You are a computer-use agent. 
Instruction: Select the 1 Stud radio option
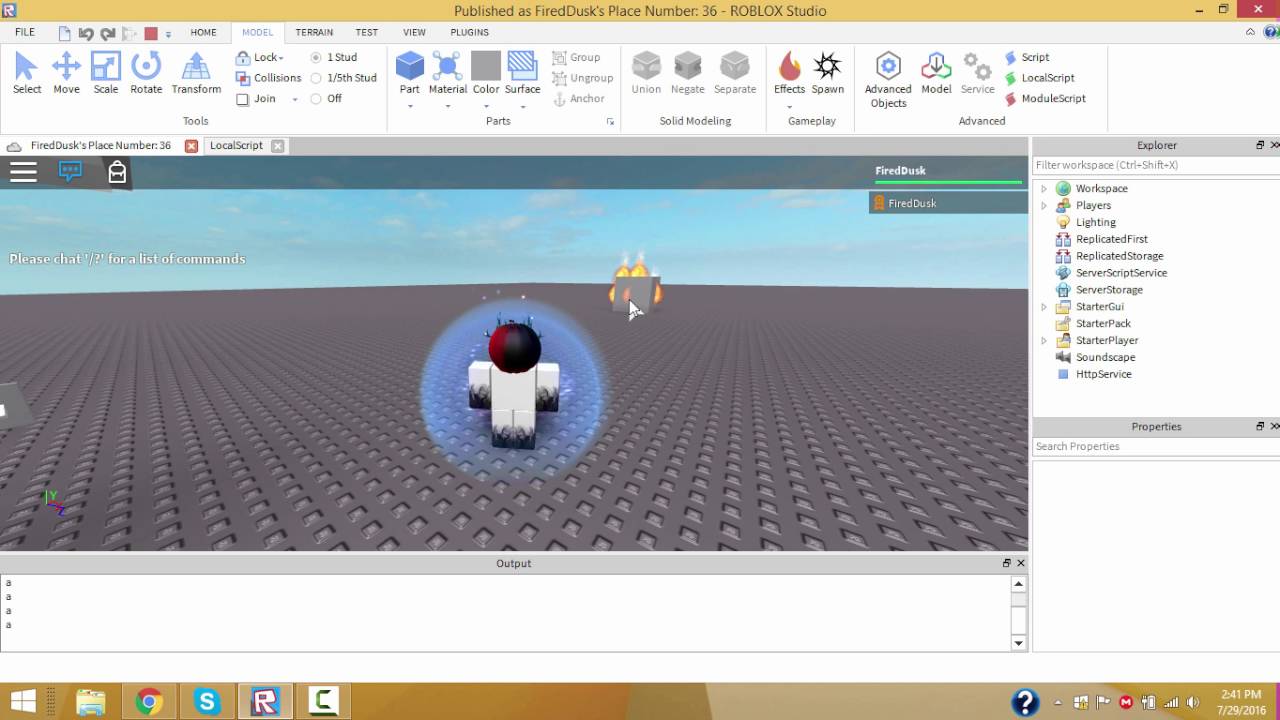point(316,58)
